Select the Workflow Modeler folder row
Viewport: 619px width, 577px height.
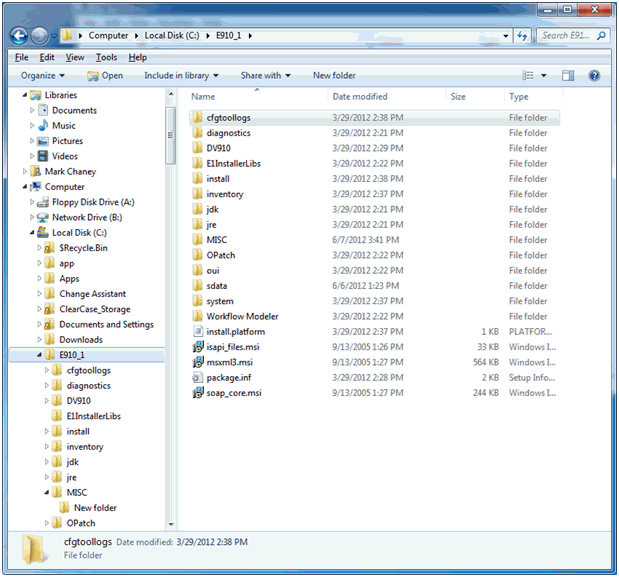point(374,317)
